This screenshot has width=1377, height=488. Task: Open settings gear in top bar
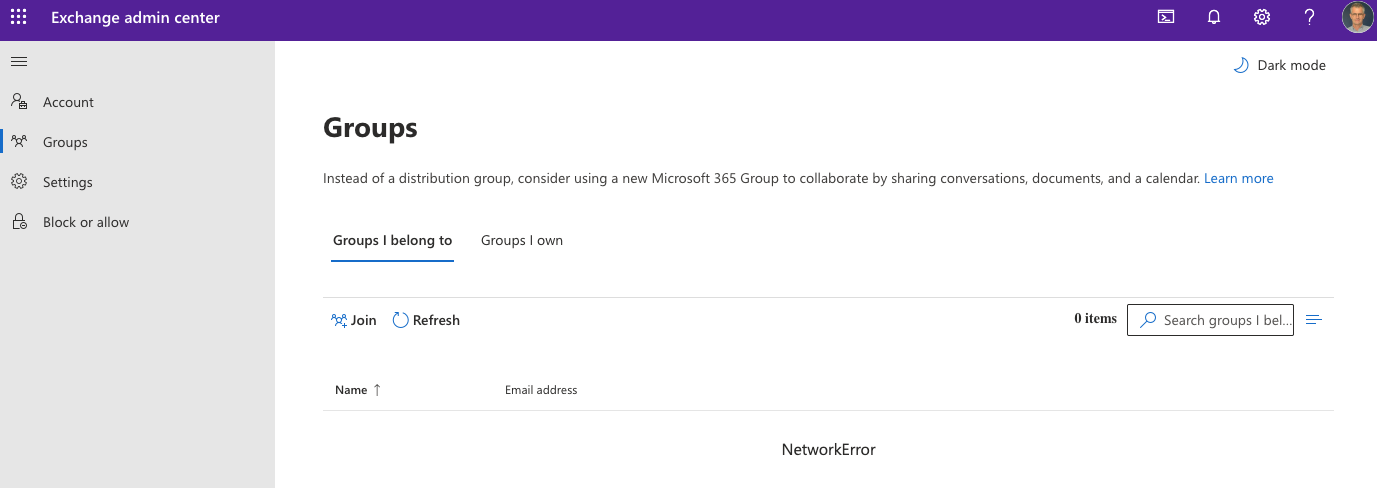point(1262,17)
